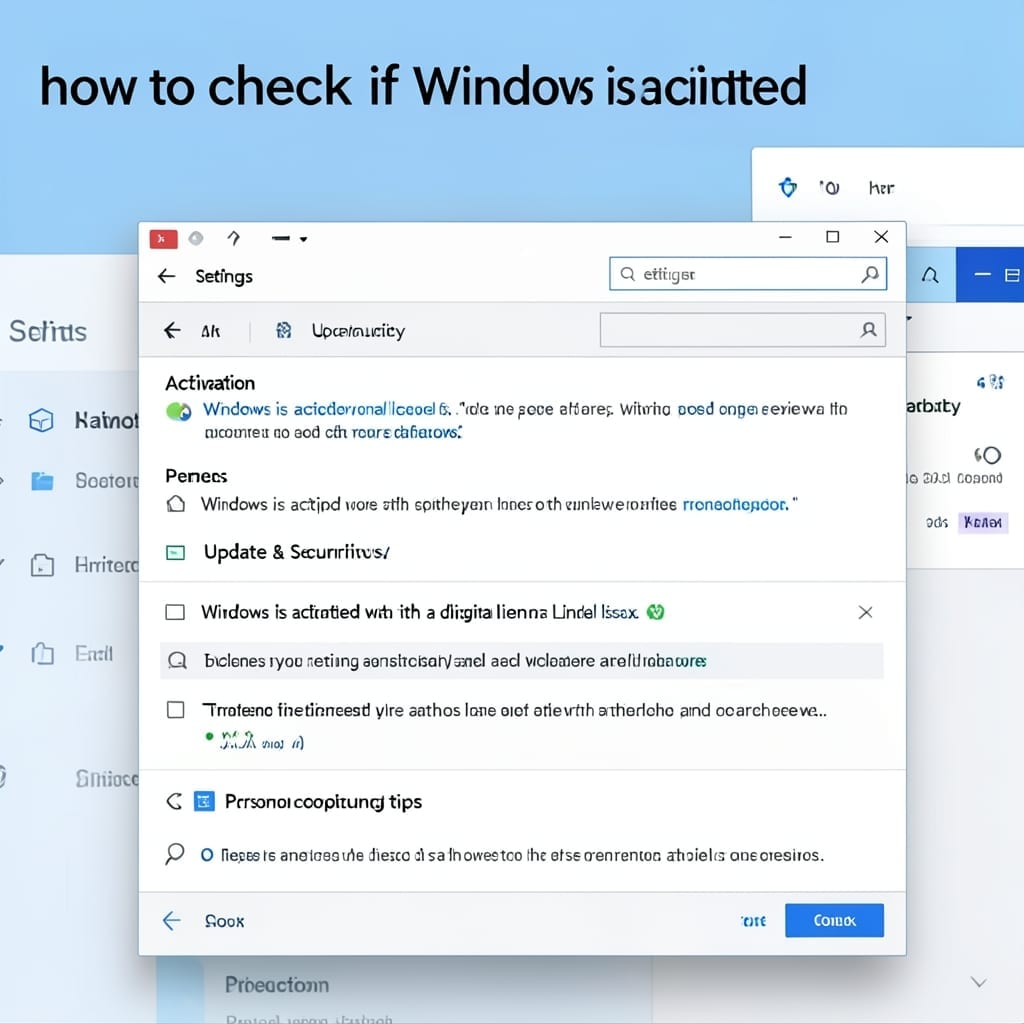Click the blue Prrsonoi coopitung tips icon
This screenshot has width=1024, height=1024.
(x=204, y=801)
